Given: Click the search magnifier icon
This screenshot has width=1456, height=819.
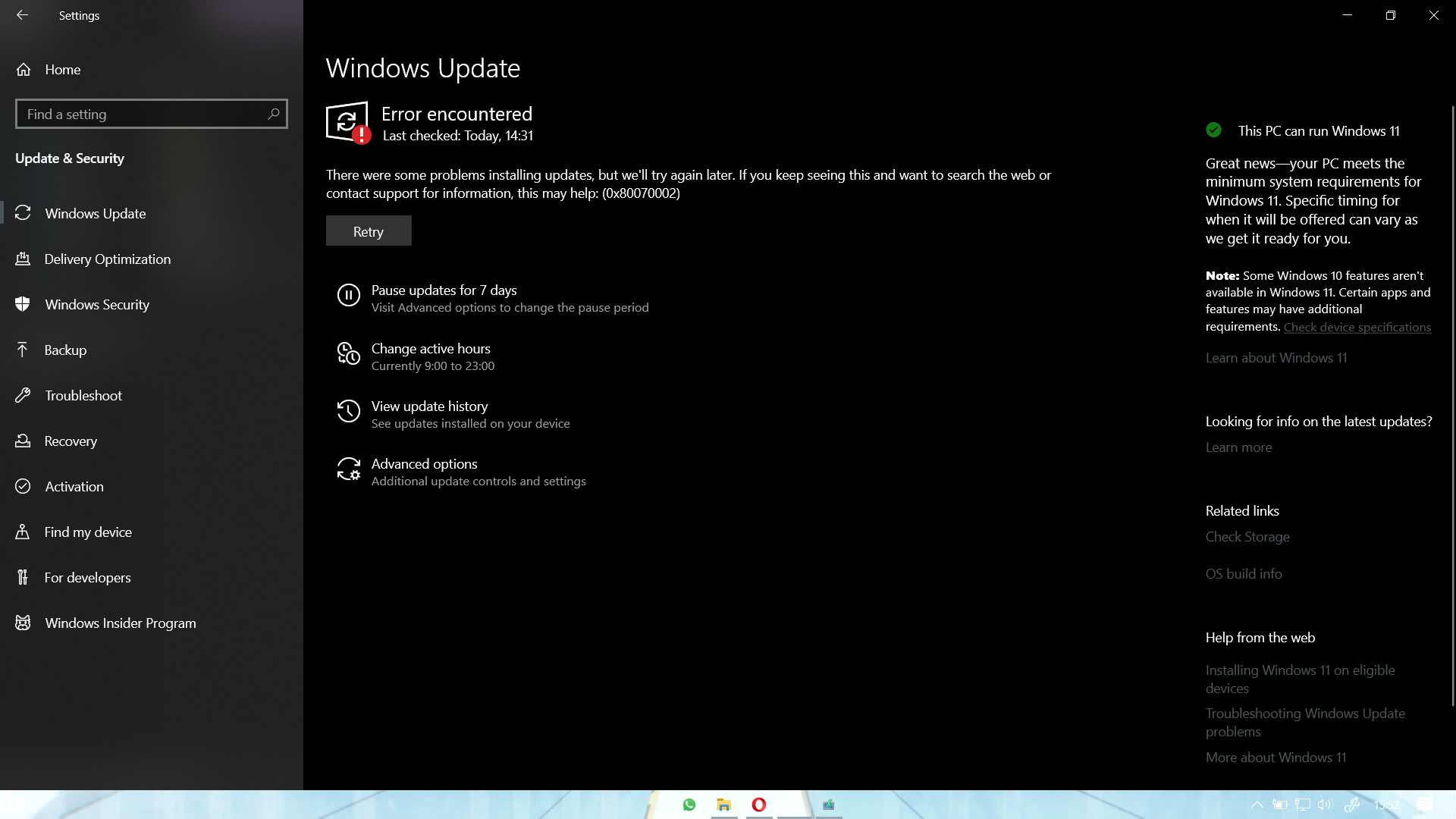Looking at the screenshot, I should point(274,114).
